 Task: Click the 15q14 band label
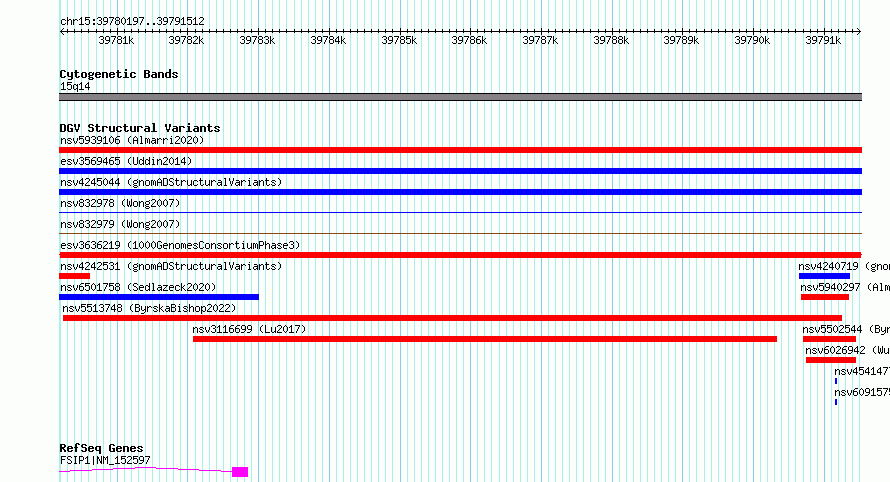pyautogui.click(x=75, y=86)
